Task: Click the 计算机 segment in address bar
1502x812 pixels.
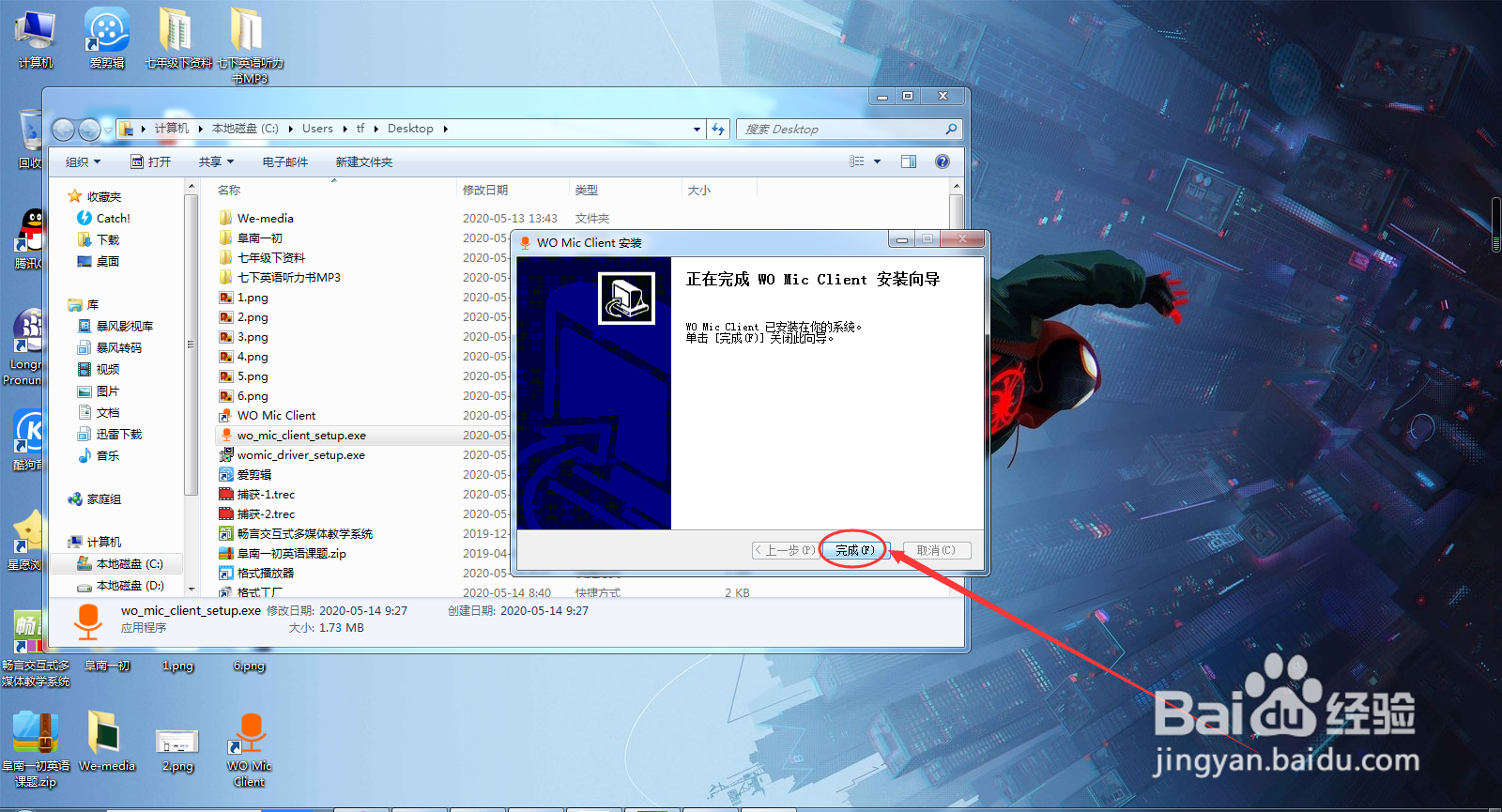Action: pyautogui.click(x=172, y=129)
